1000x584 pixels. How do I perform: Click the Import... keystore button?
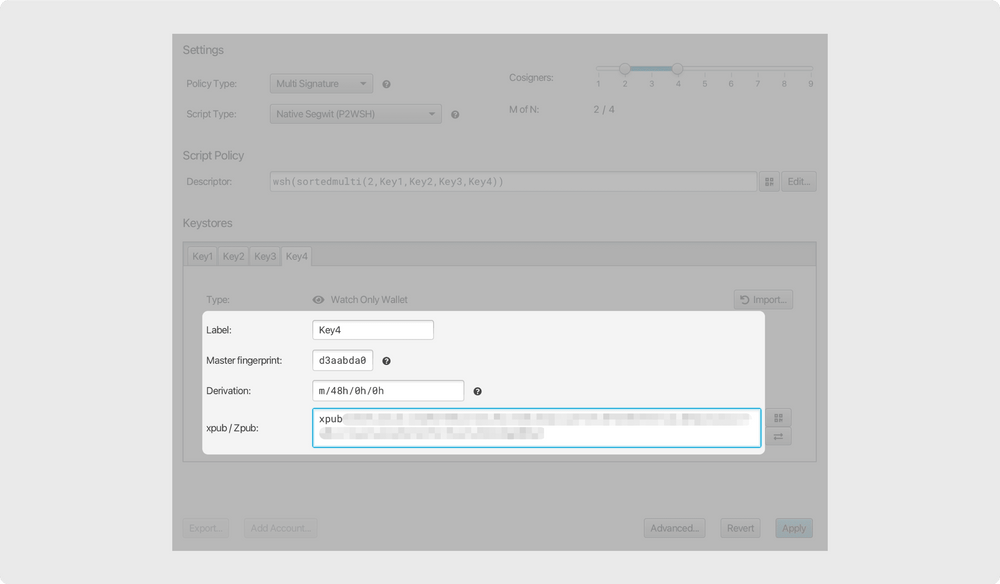point(762,299)
